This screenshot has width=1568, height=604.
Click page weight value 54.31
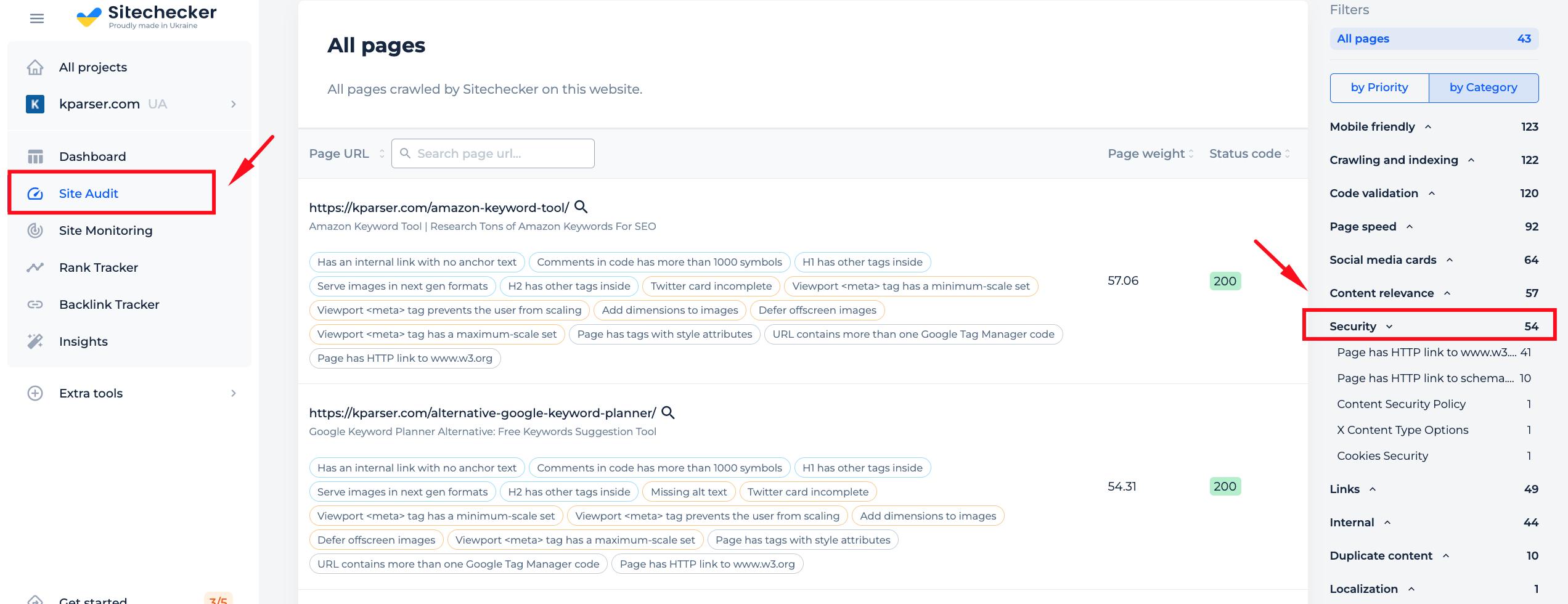(1122, 486)
